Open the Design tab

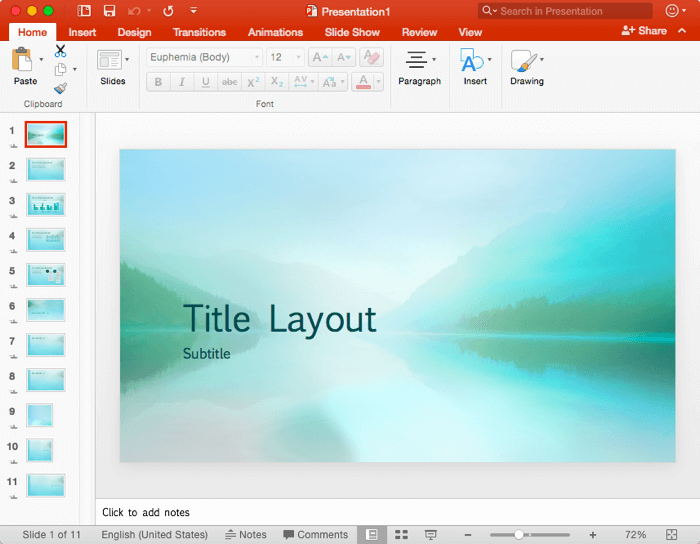(x=134, y=32)
